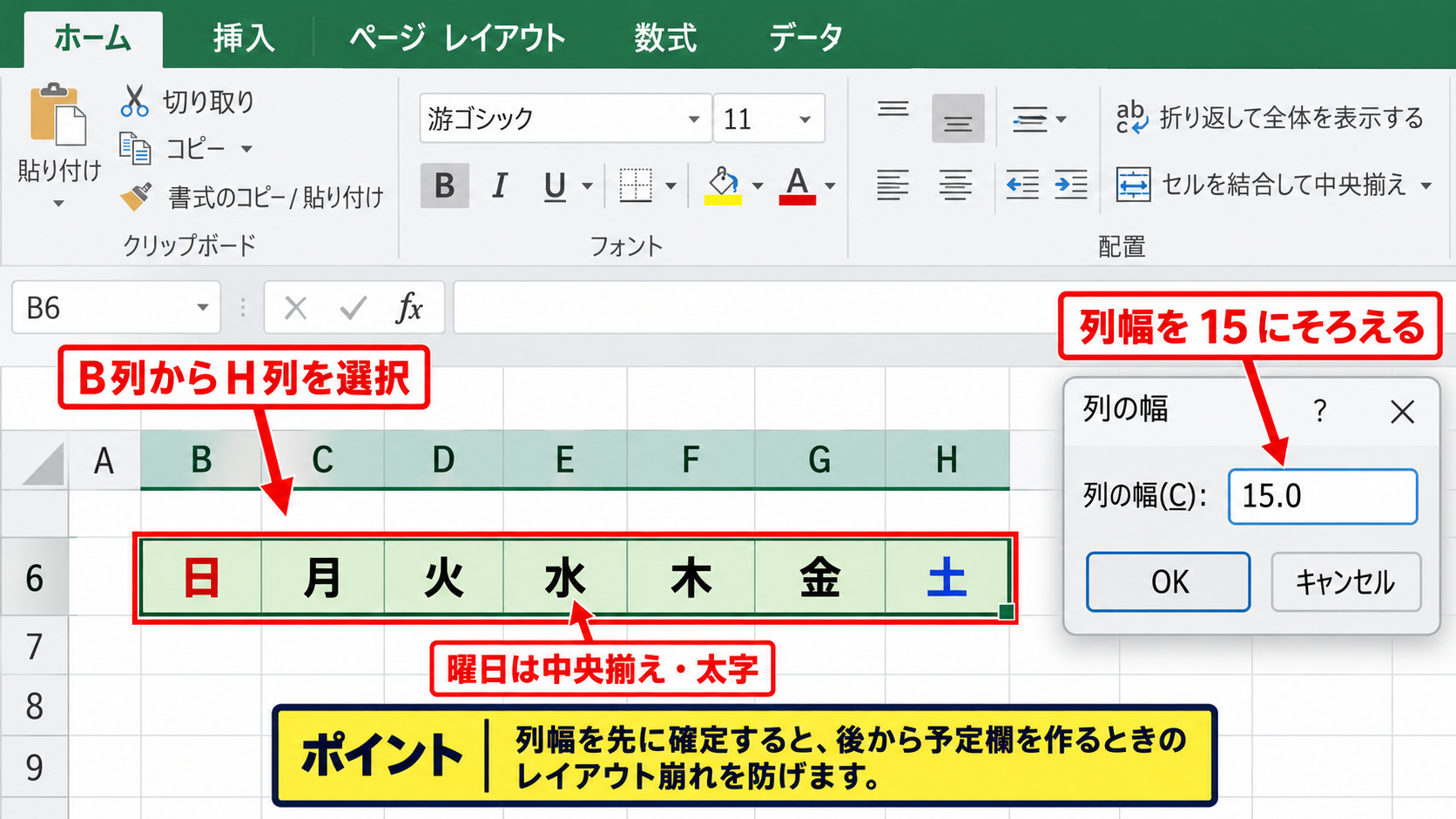Switch to the データ tab
This screenshot has height=819, width=1456.
click(806, 38)
